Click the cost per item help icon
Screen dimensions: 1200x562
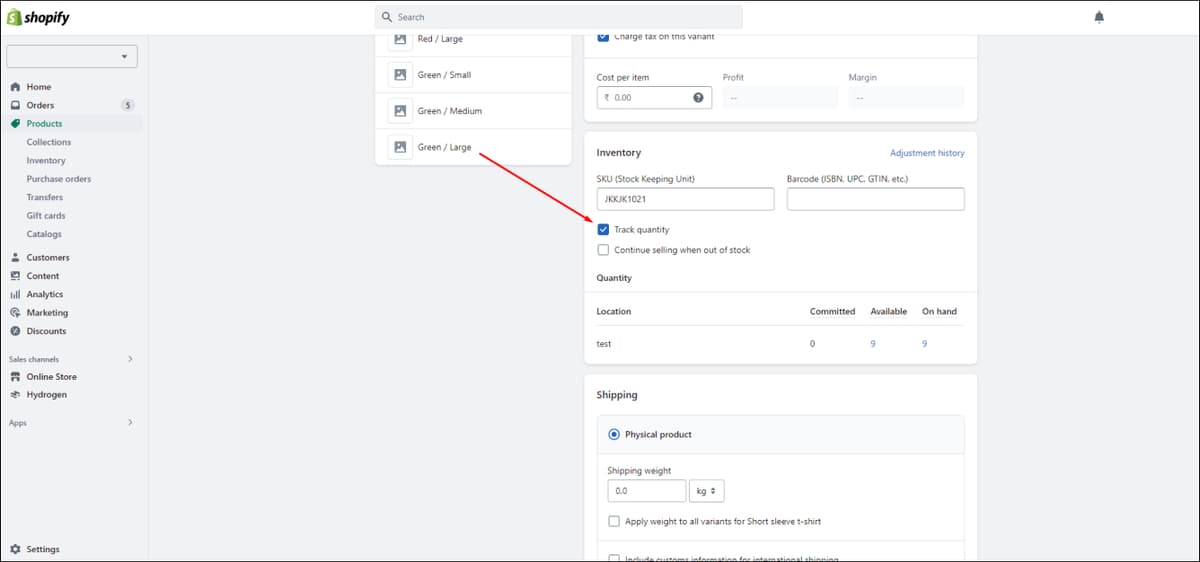(698, 98)
